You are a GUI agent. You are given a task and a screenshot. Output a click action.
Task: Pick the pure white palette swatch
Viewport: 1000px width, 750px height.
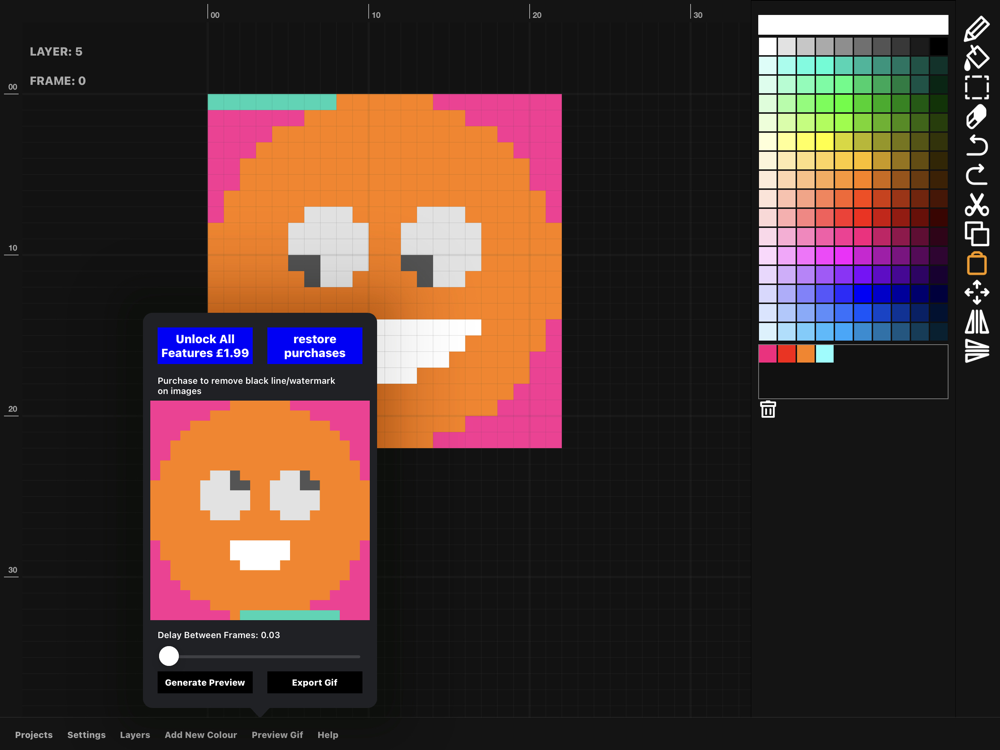[767, 46]
